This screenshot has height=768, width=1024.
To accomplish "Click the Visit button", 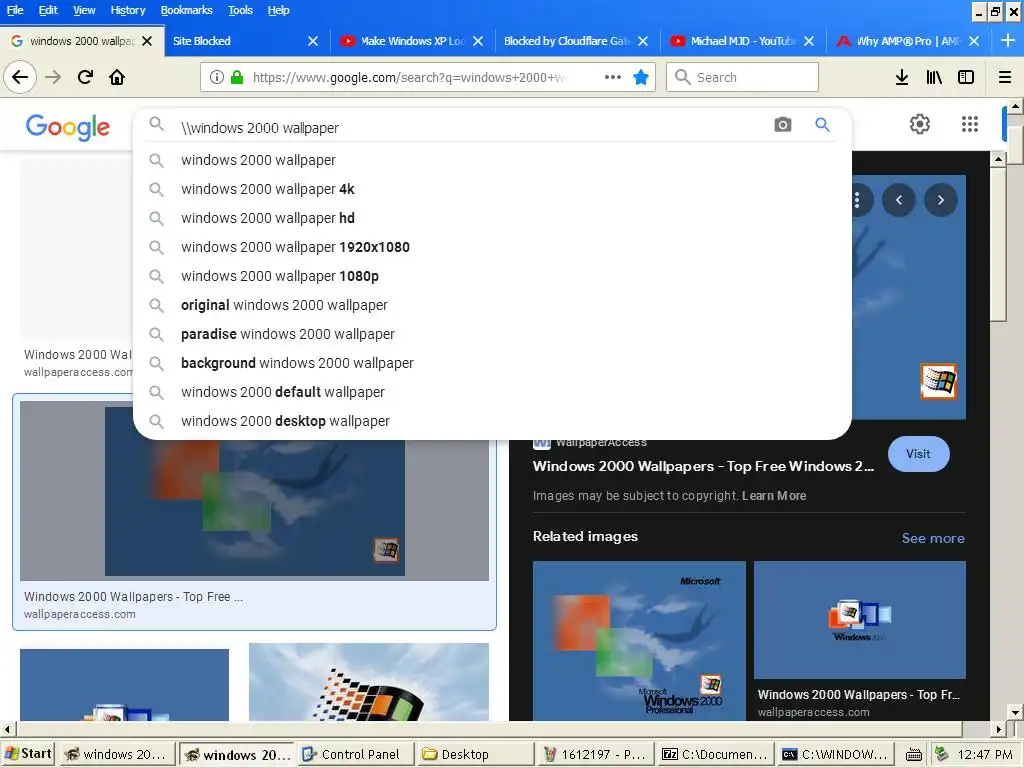I will 918,454.
